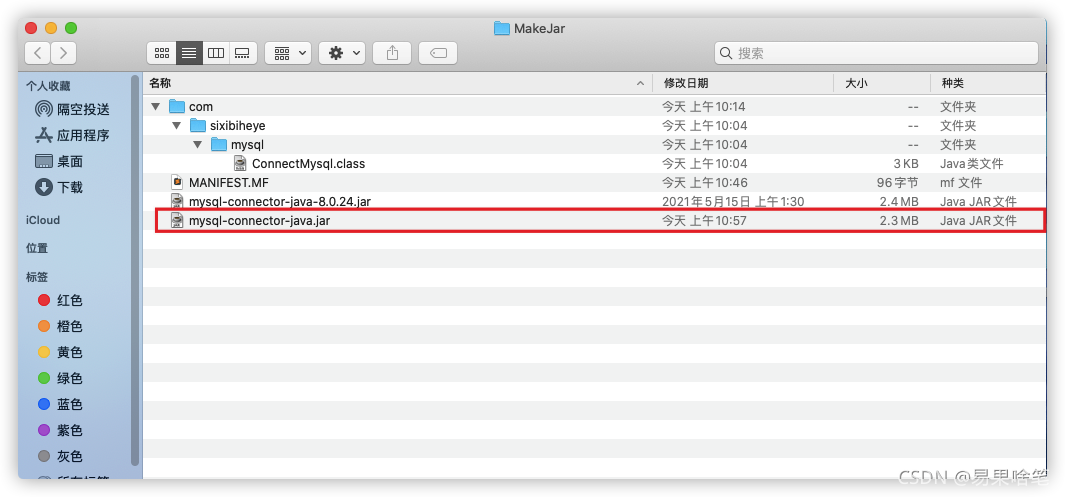Click the Edit Tags toolbar icon
The image size is (1065, 497).
point(438,53)
